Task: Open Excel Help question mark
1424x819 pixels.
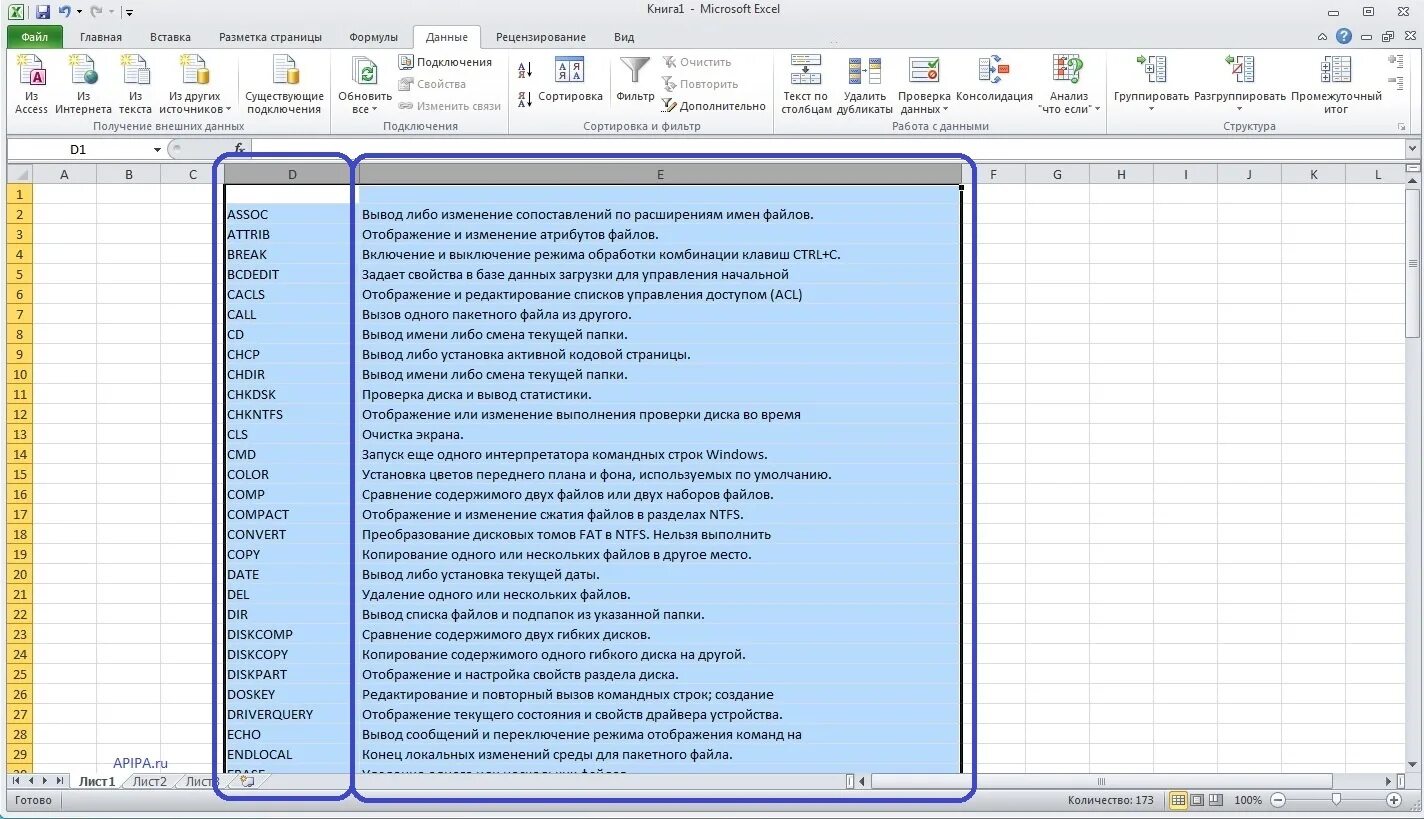Action: click(x=1344, y=36)
